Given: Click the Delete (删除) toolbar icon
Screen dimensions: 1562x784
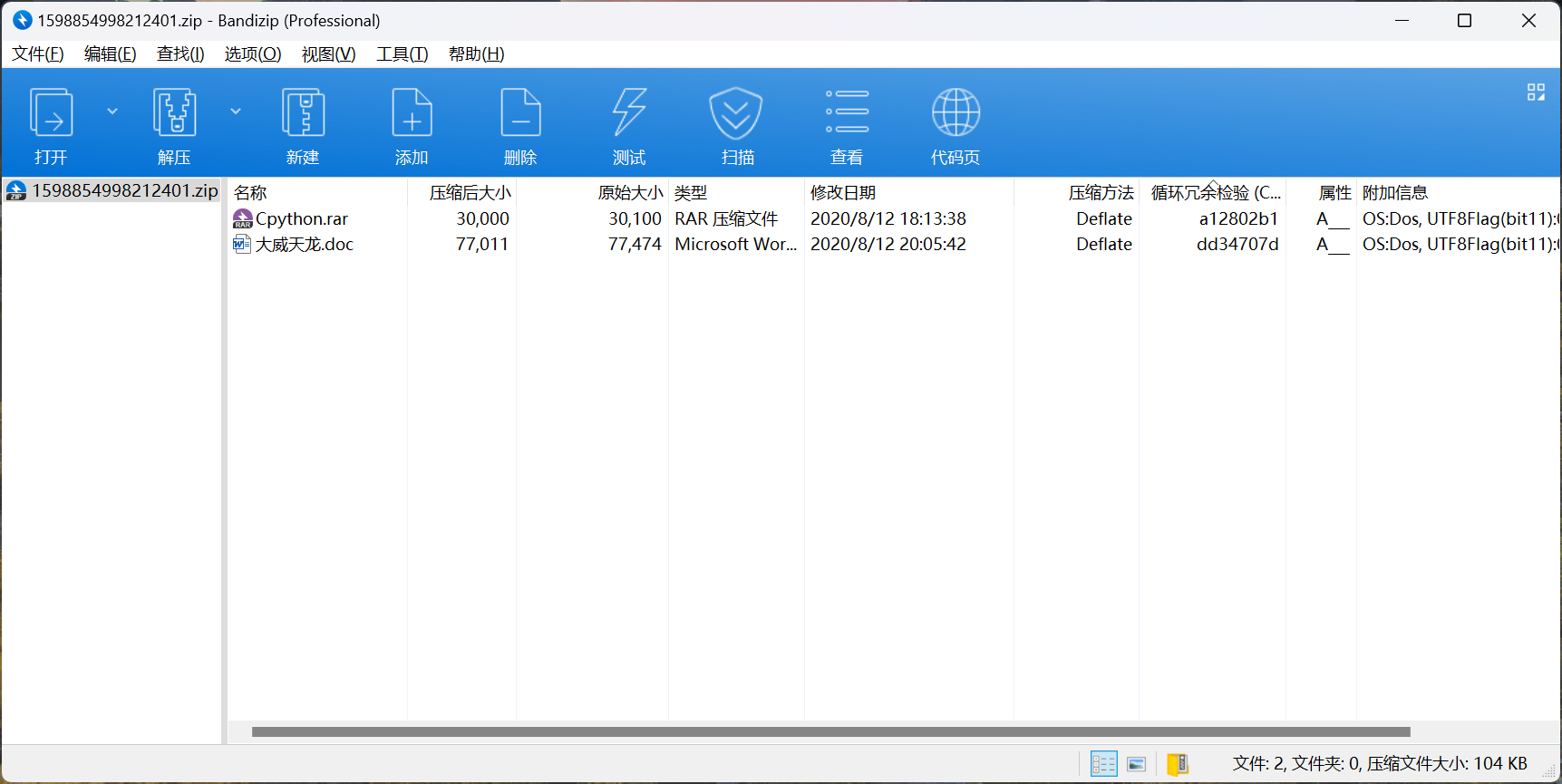Looking at the screenshot, I should pos(520,113).
